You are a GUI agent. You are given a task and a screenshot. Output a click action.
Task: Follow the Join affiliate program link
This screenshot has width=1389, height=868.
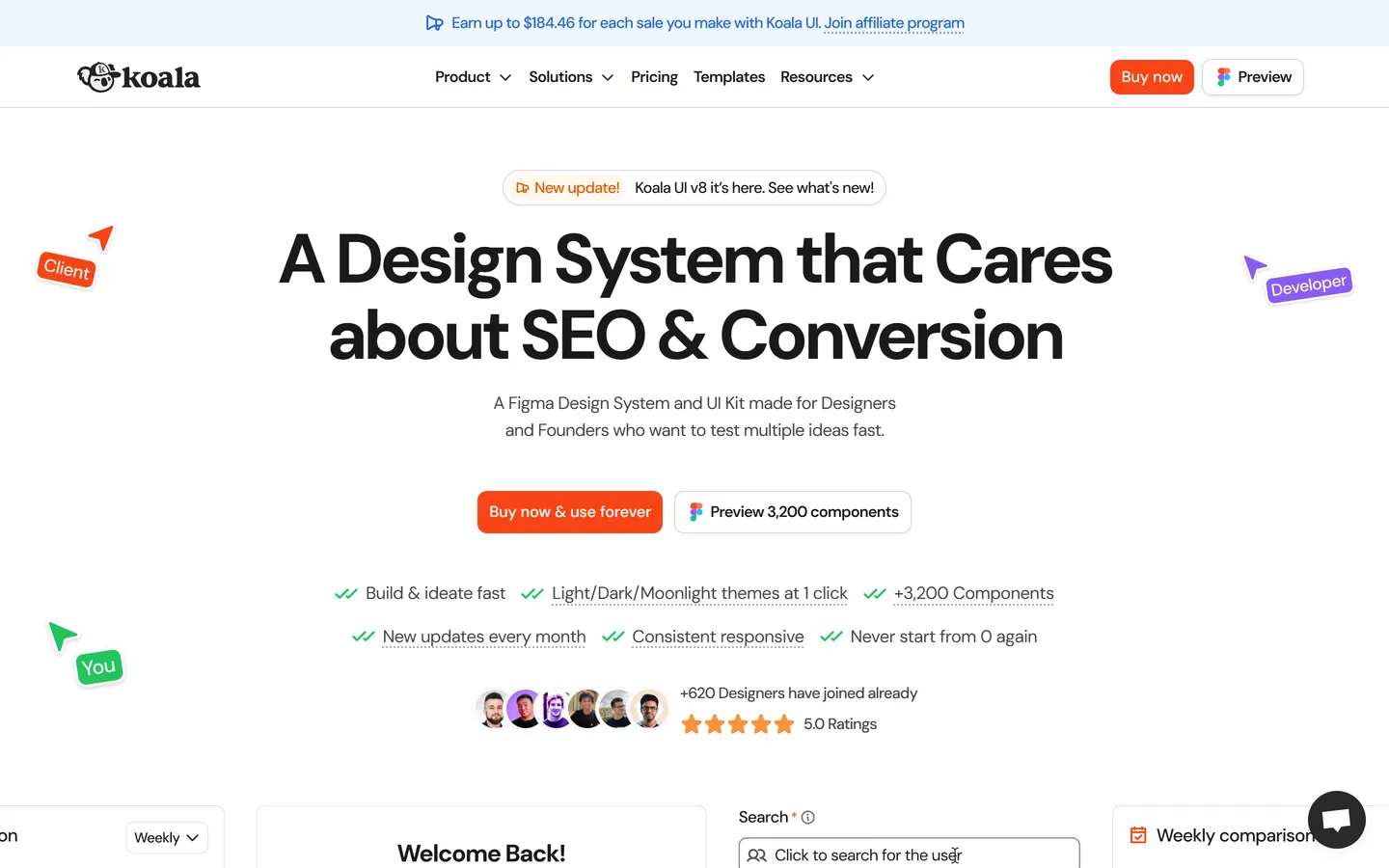point(894,23)
